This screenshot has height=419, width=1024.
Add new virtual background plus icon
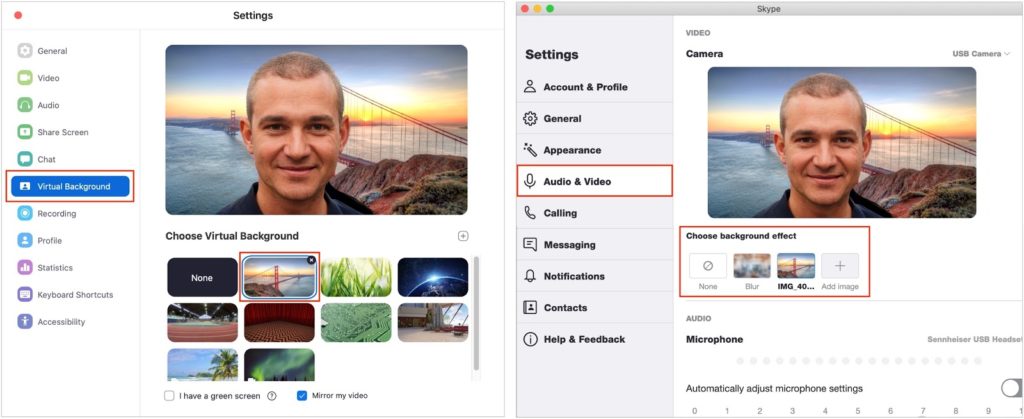click(x=463, y=236)
